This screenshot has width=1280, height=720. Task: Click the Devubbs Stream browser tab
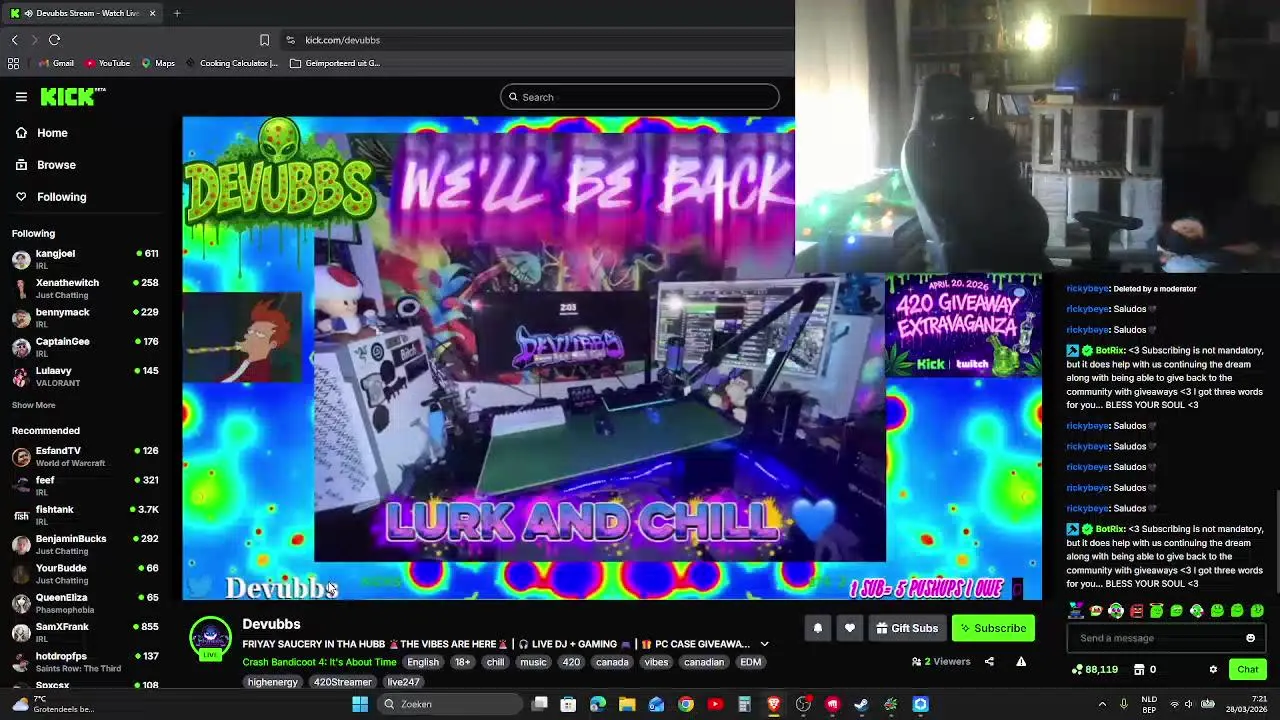click(82, 13)
